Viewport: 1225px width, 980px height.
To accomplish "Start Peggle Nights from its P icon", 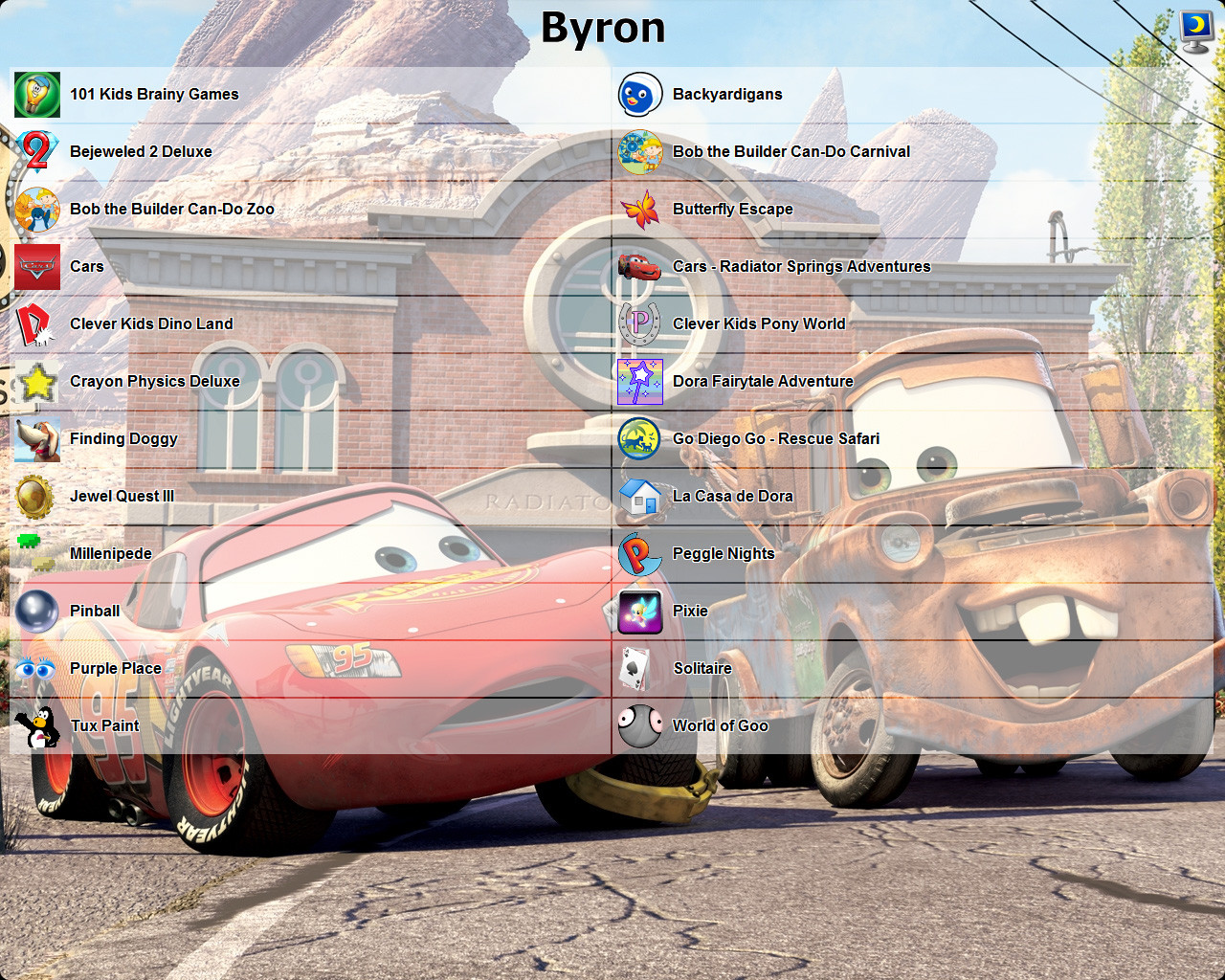I will click(640, 554).
